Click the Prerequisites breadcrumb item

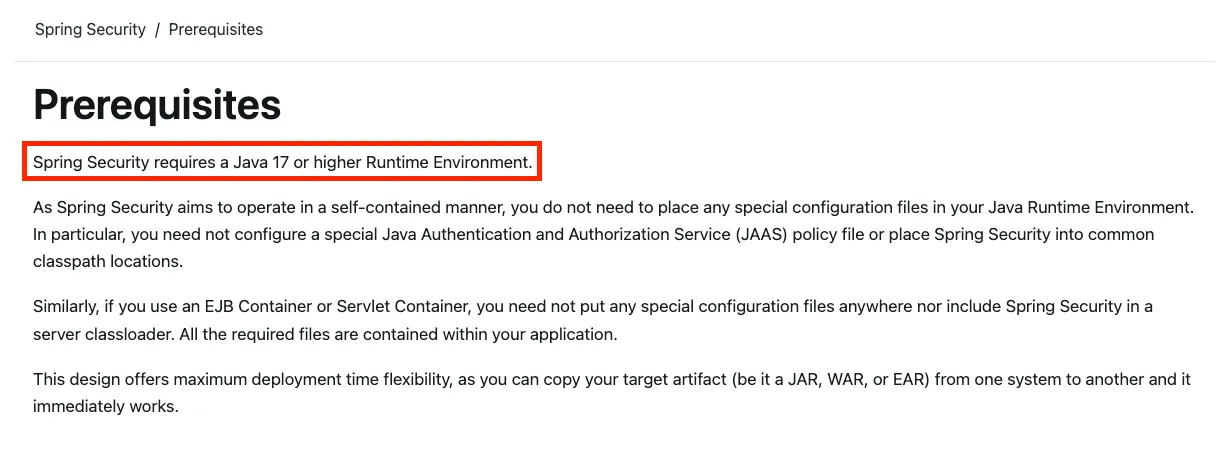click(216, 29)
